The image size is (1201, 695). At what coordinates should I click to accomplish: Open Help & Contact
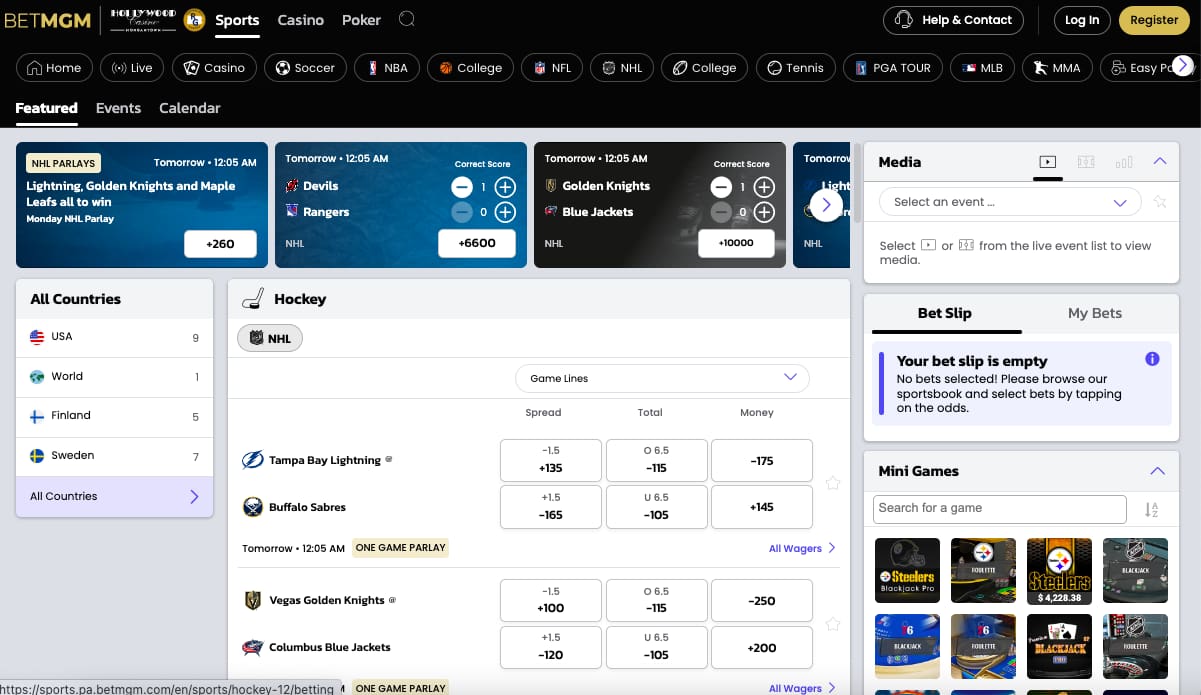pyautogui.click(x=954, y=20)
